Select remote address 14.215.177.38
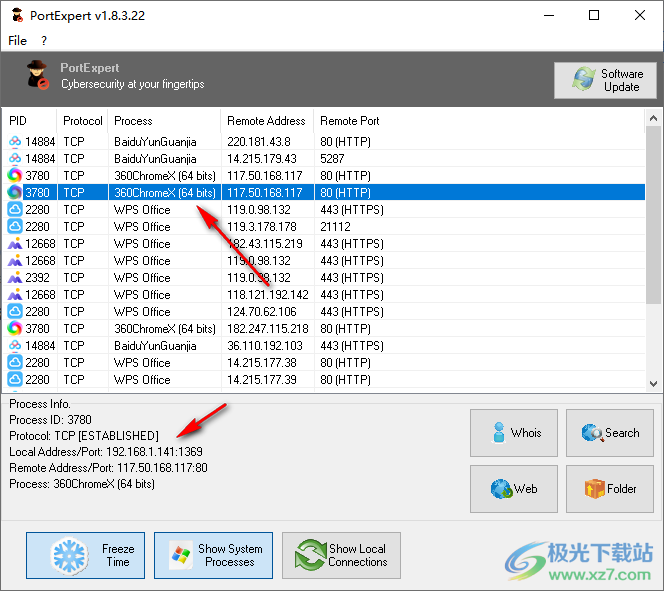664x591 pixels. 262,362
